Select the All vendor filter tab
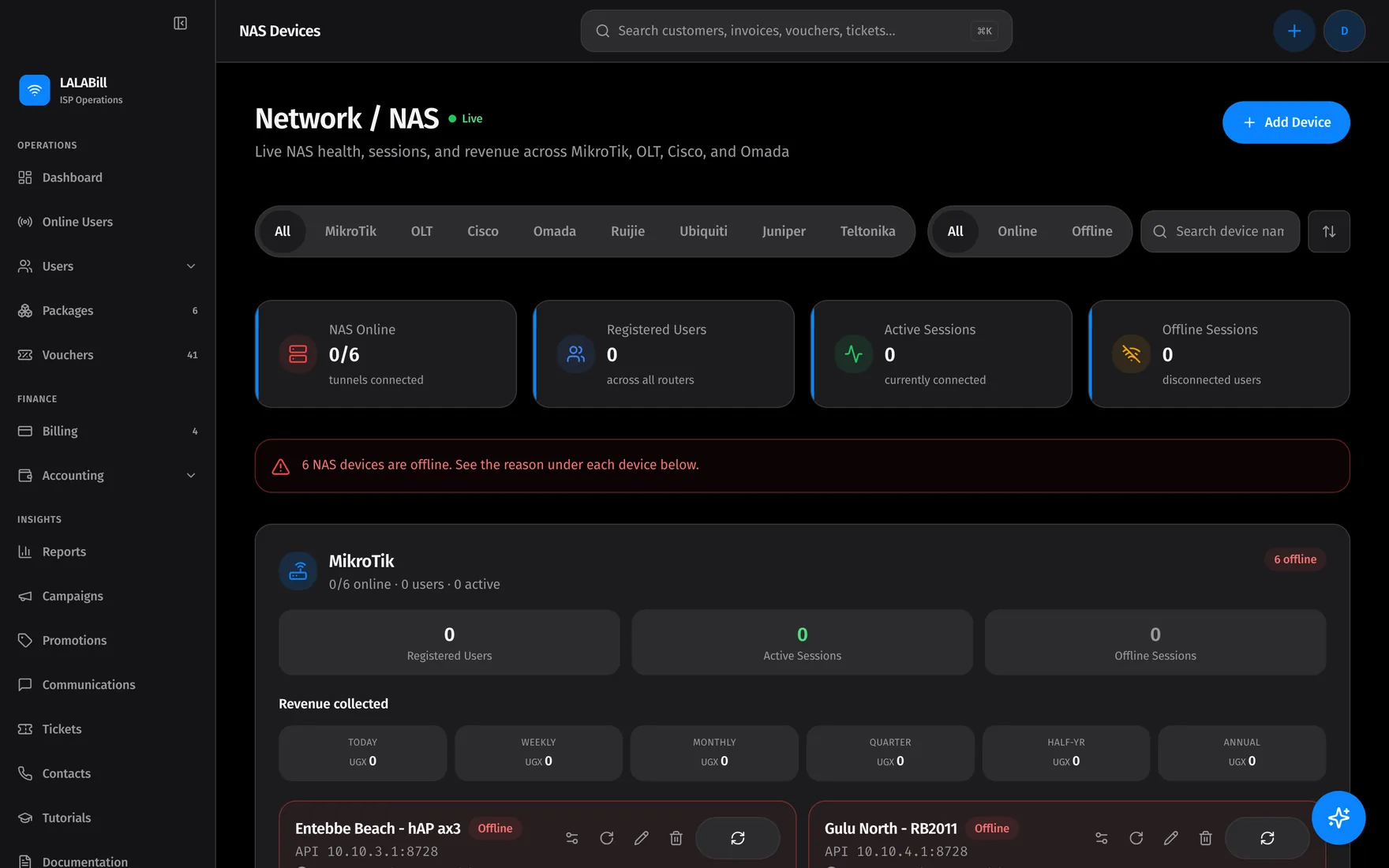 pos(283,231)
